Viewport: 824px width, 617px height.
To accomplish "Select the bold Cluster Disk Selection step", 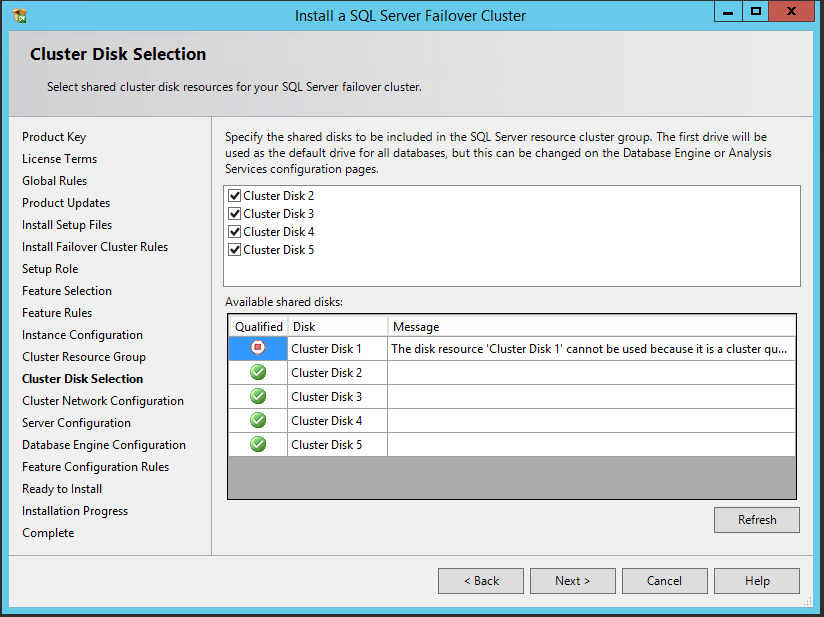I will (x=83, y=379).
